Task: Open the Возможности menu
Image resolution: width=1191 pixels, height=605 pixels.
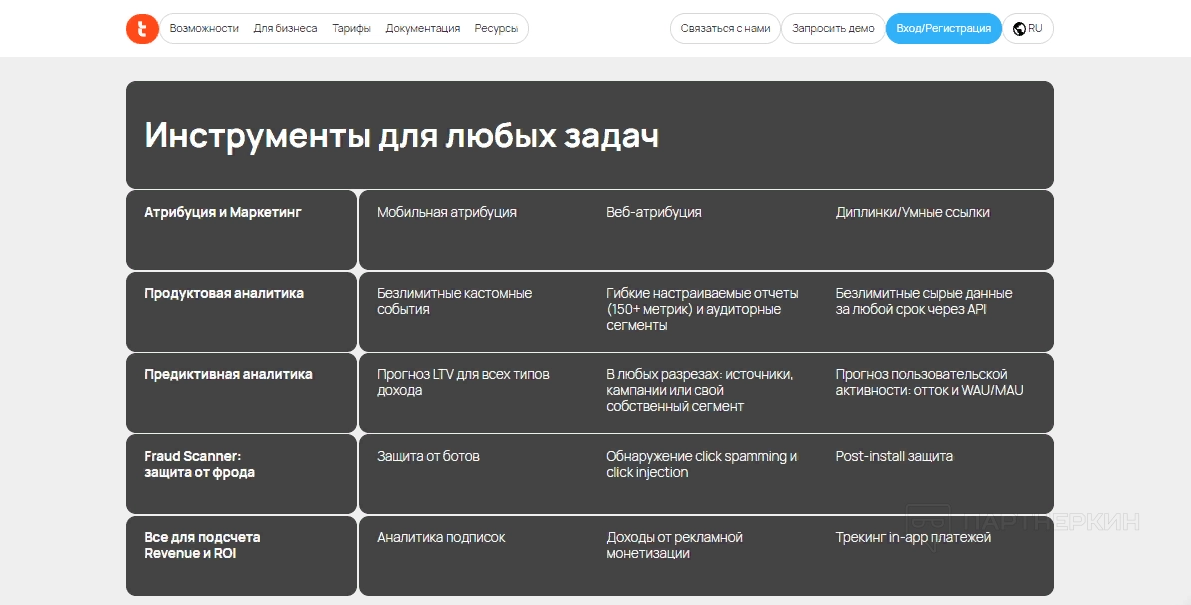Action: tap(204, 29)
